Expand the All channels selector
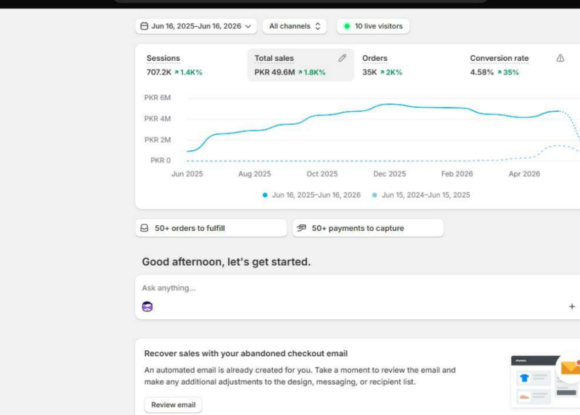The height and width of the screenshot is (415, 580). 294,26
